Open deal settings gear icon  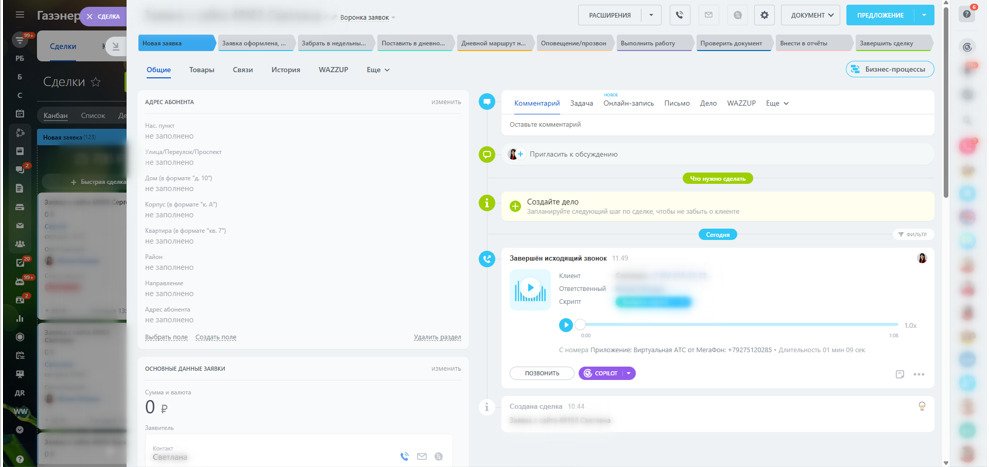coord(764,15)
